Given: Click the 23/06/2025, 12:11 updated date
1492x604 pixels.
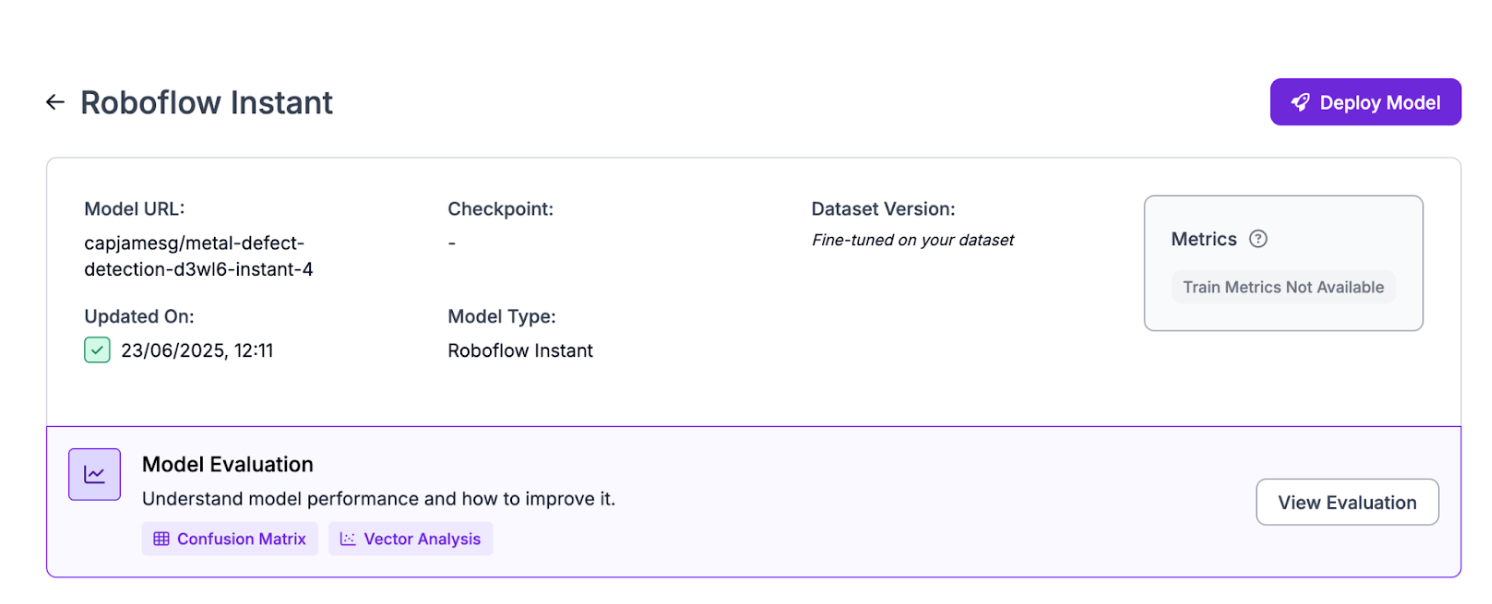Looking at the screenshot, I should tap(197, 351).
